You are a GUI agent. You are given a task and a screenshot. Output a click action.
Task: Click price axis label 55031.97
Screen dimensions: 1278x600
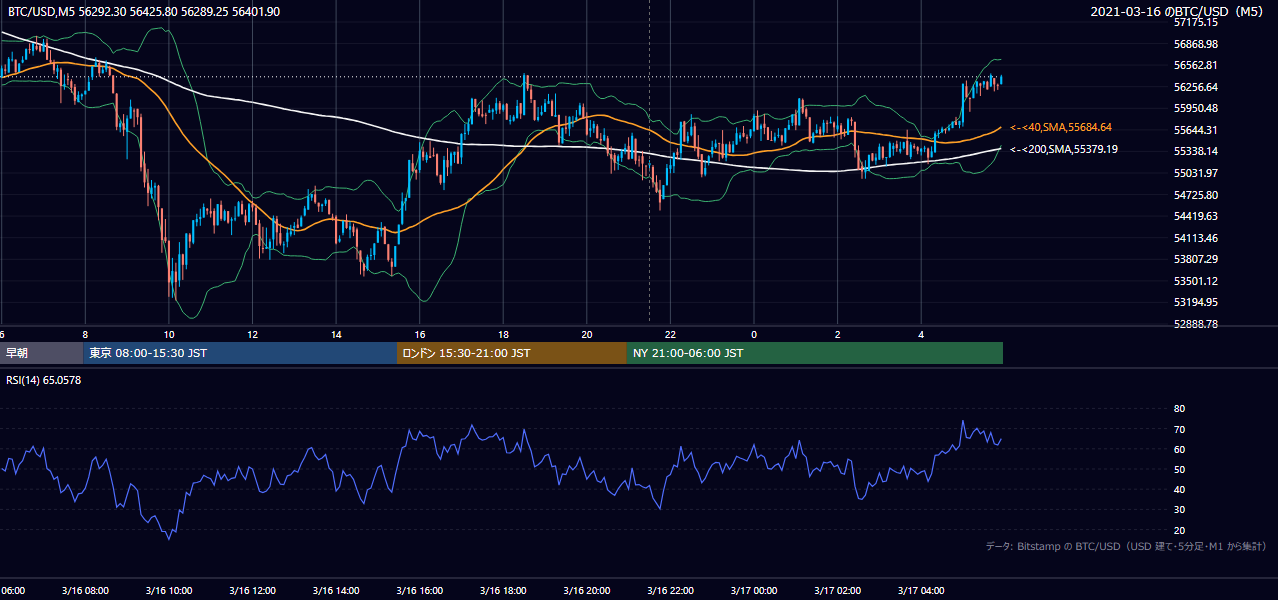pos(1195,173)
